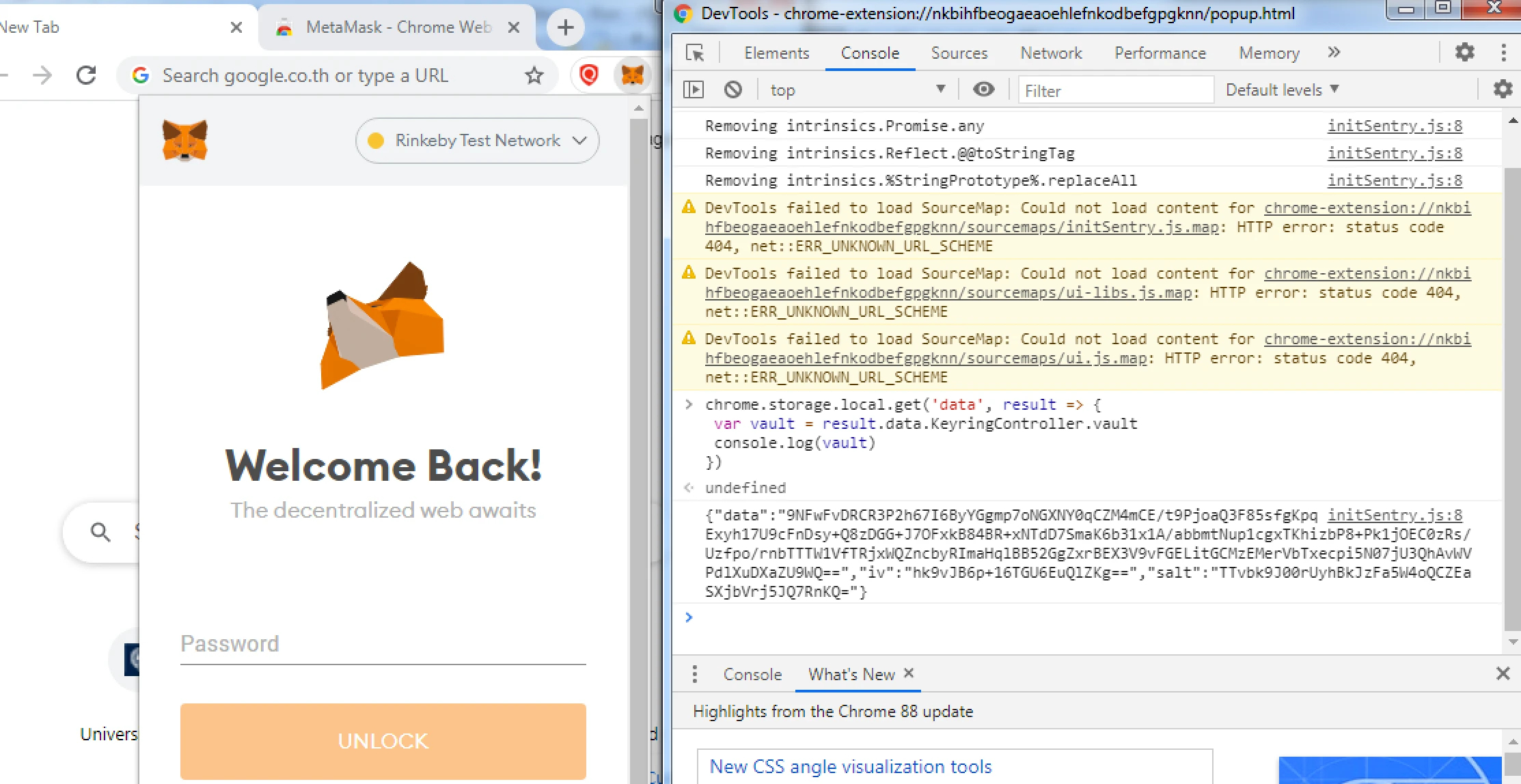Show more DevTools tabs with double chevron

click(x=1334, y=53)
